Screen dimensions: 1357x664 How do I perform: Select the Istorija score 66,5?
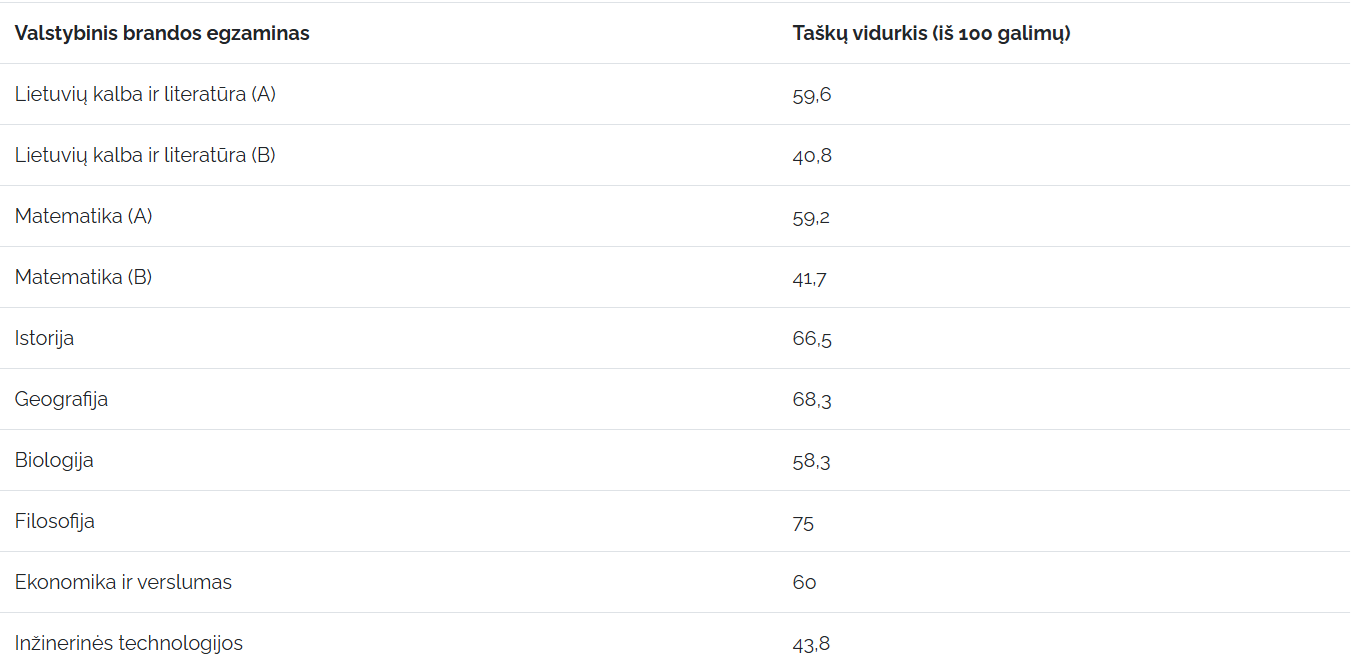(x=812, y=339)
